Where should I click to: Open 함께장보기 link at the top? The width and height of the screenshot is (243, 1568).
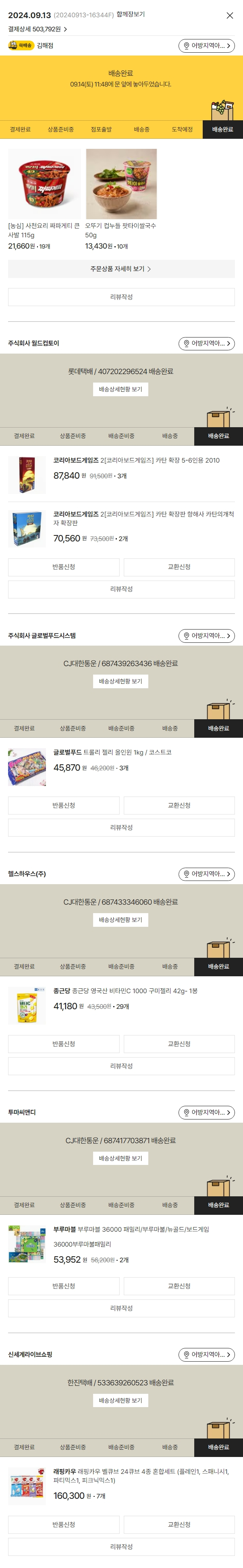131,14
